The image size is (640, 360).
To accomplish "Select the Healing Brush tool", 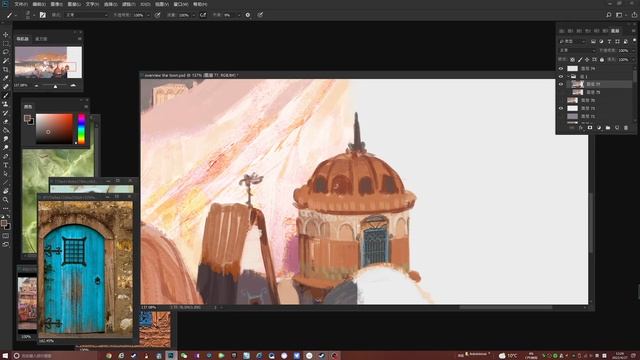I will tap(6, 87).
